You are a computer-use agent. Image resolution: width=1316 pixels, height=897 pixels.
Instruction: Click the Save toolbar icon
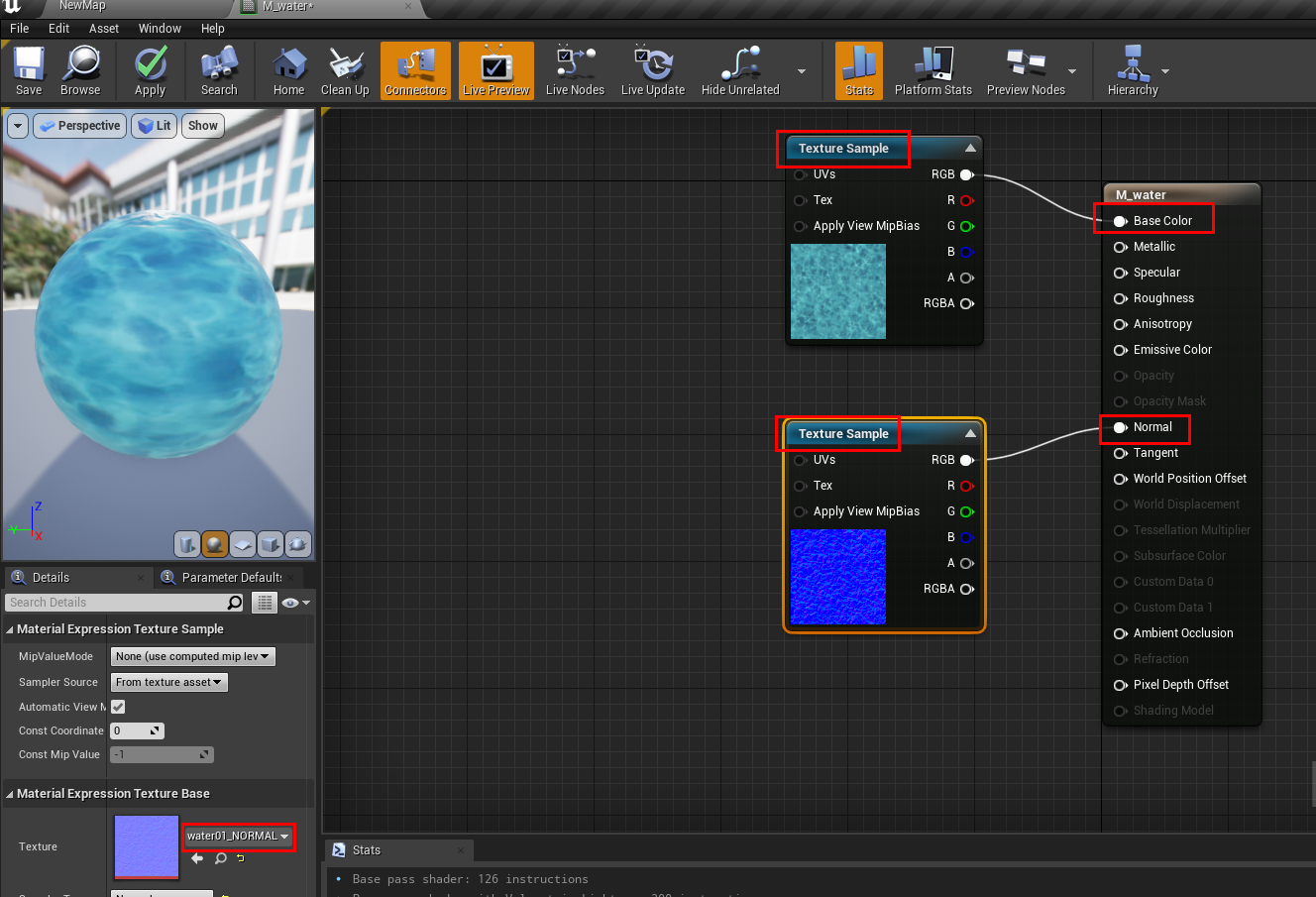(29, 71)
